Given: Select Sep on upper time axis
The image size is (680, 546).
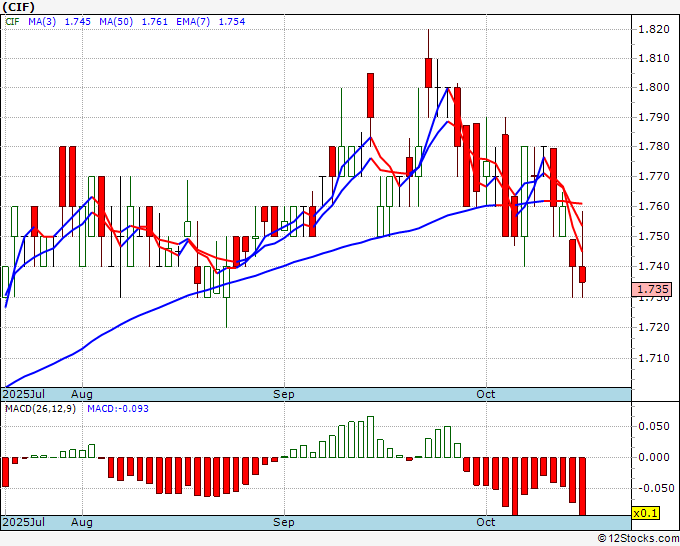Looking at the screenshot, I should [x=284, y=394].
